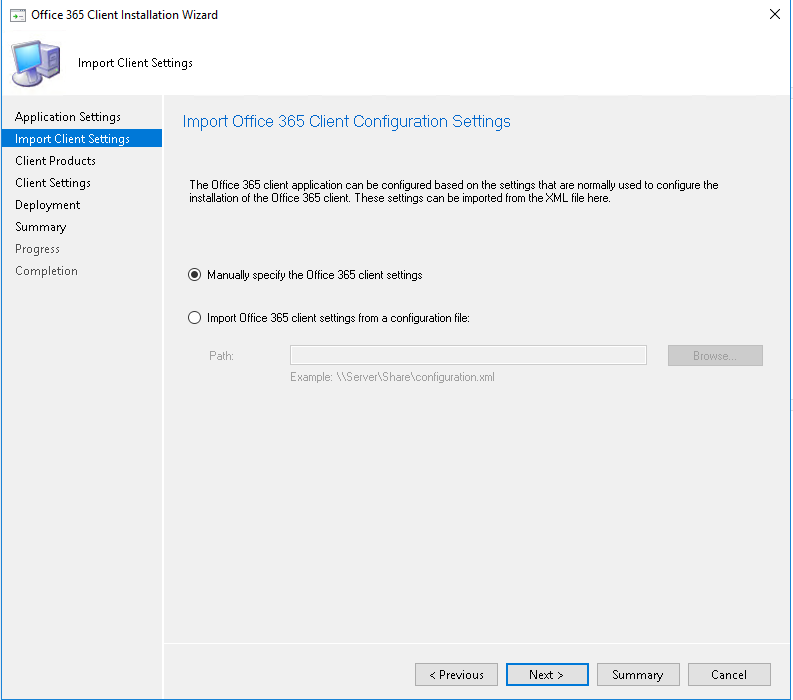This screenshot has height=700, width=793.
Task: Open the Application Settings step
Action: click(68, 117)
